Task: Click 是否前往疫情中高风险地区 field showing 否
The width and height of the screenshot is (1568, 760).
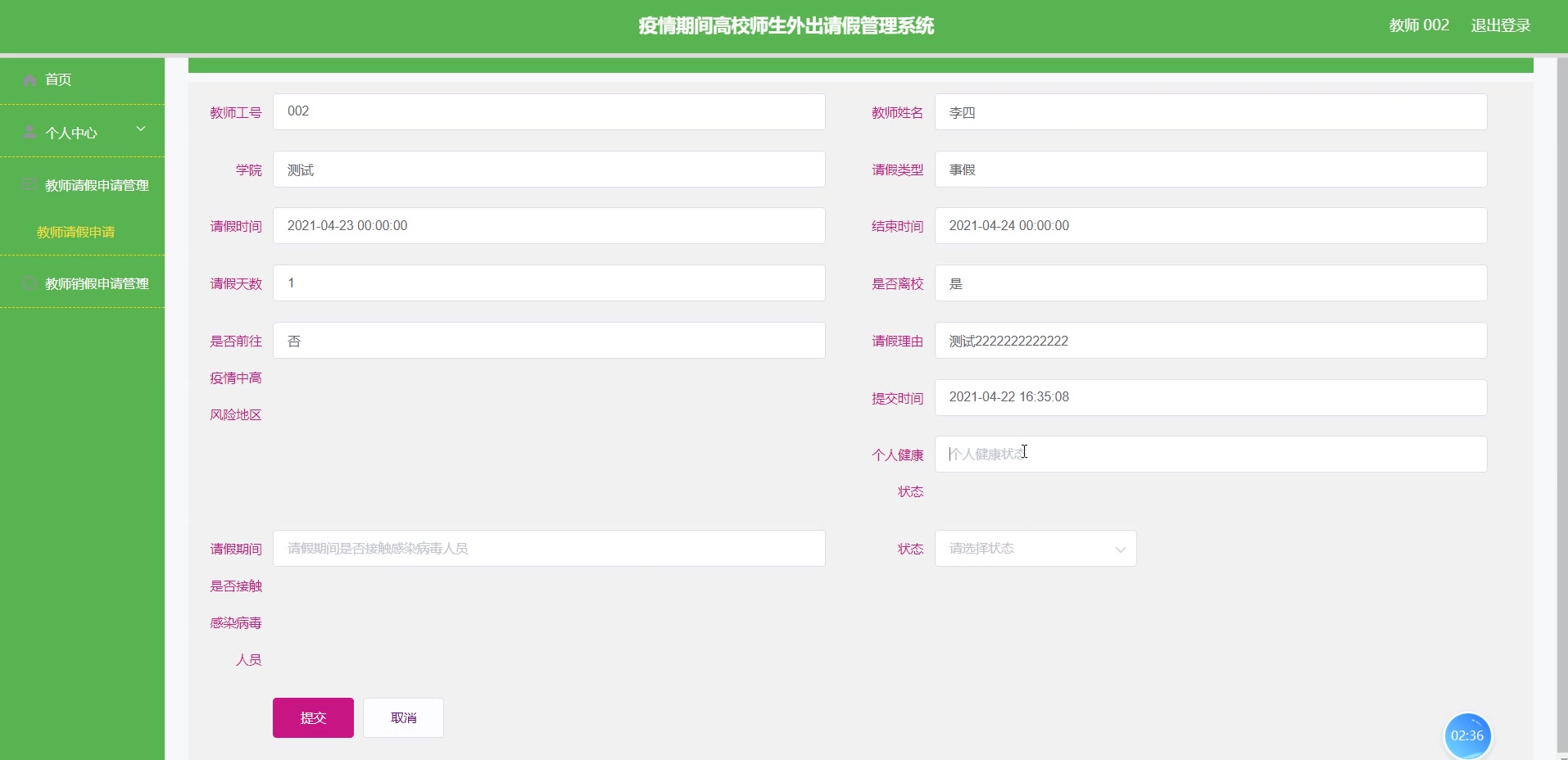Action: click(549, 340)
